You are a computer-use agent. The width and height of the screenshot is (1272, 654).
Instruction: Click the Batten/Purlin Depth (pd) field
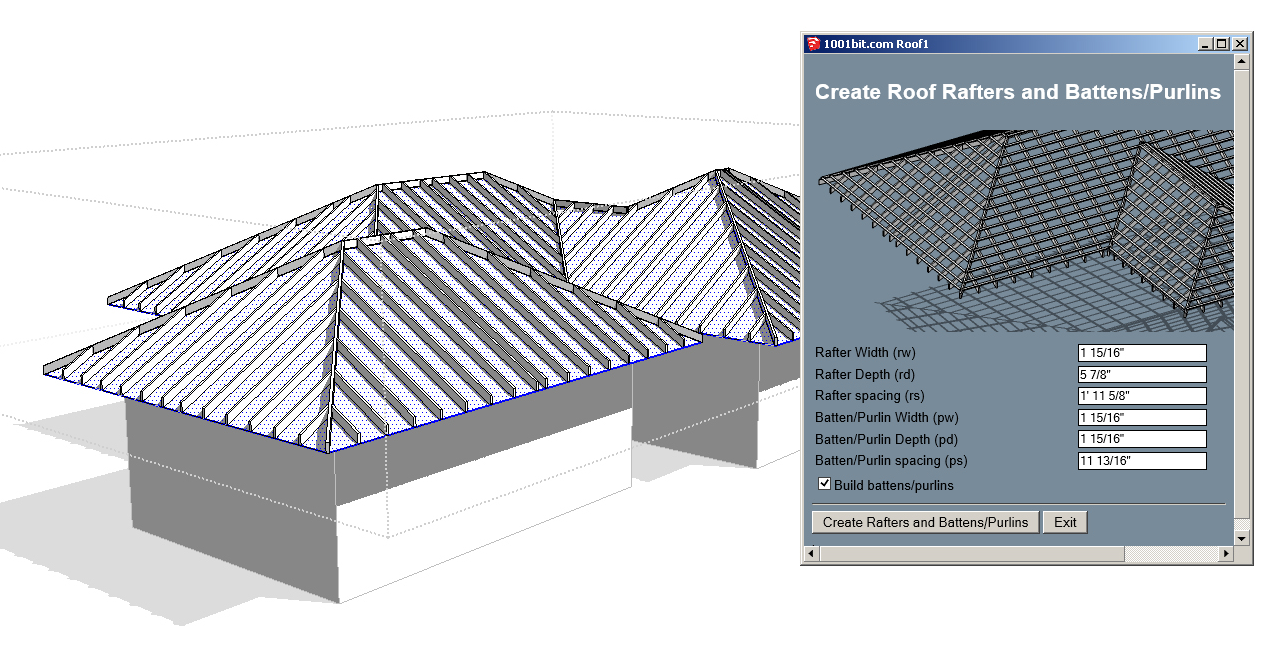tap(1141, 439)
